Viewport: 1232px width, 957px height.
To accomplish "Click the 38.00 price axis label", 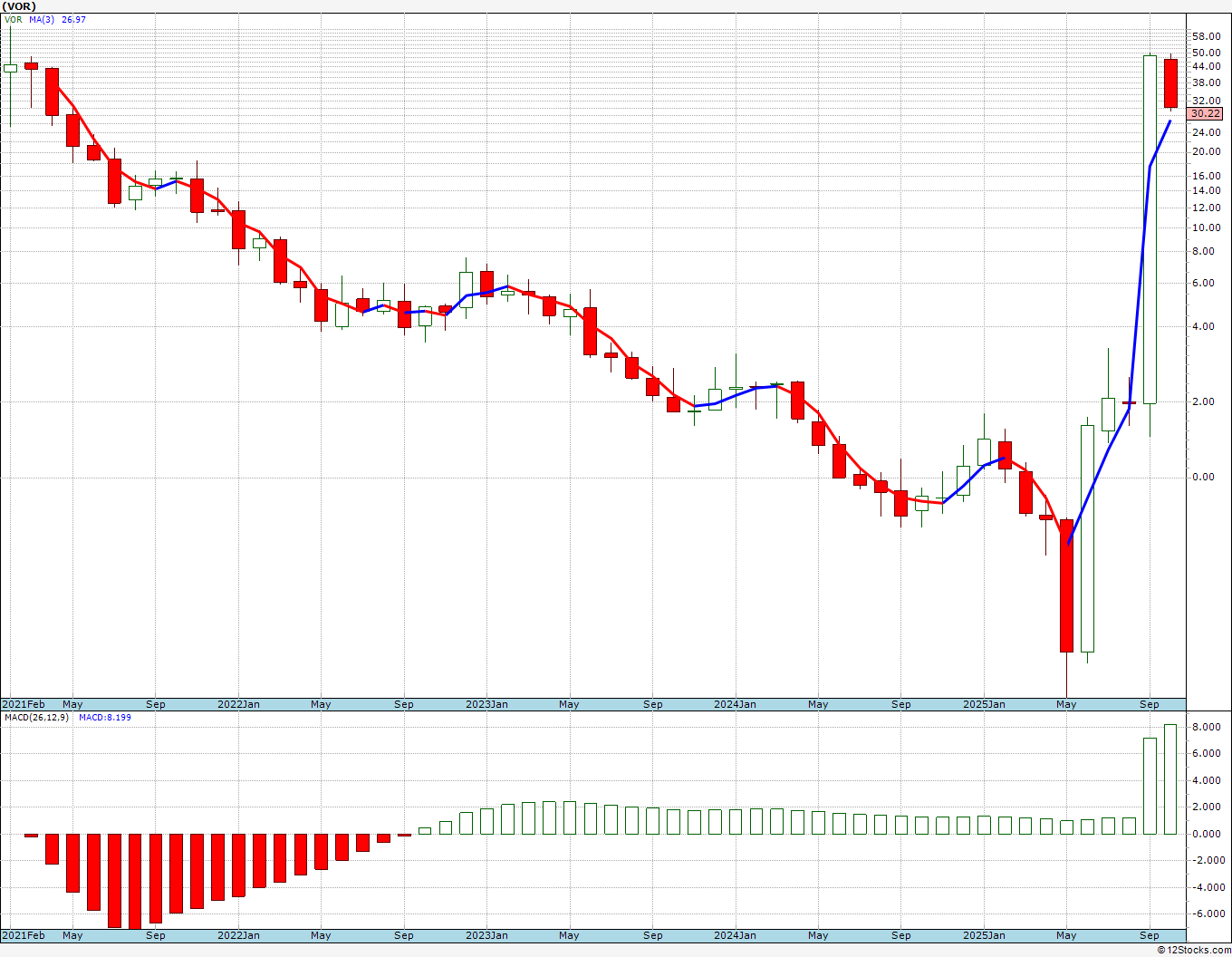I will 1207,82.
